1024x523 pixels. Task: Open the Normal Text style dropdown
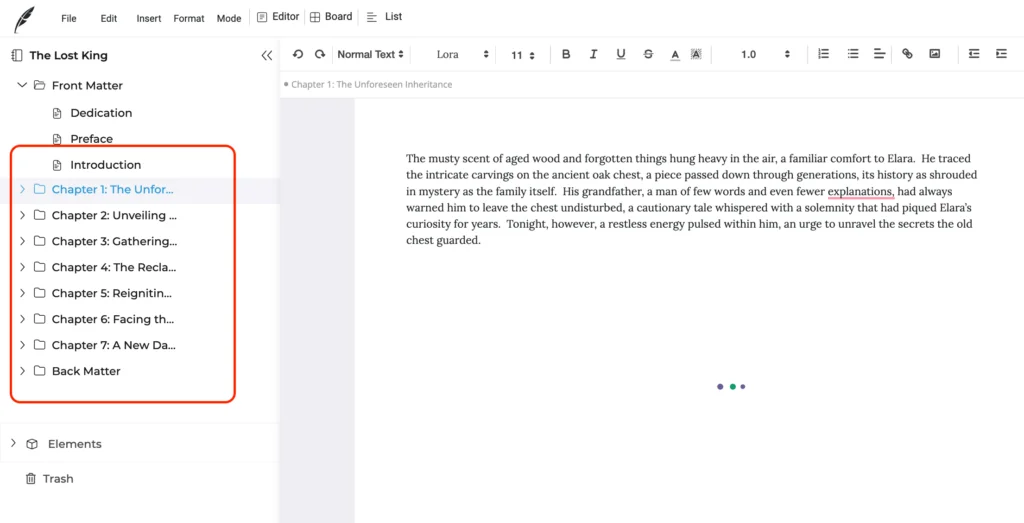(370, 55)
